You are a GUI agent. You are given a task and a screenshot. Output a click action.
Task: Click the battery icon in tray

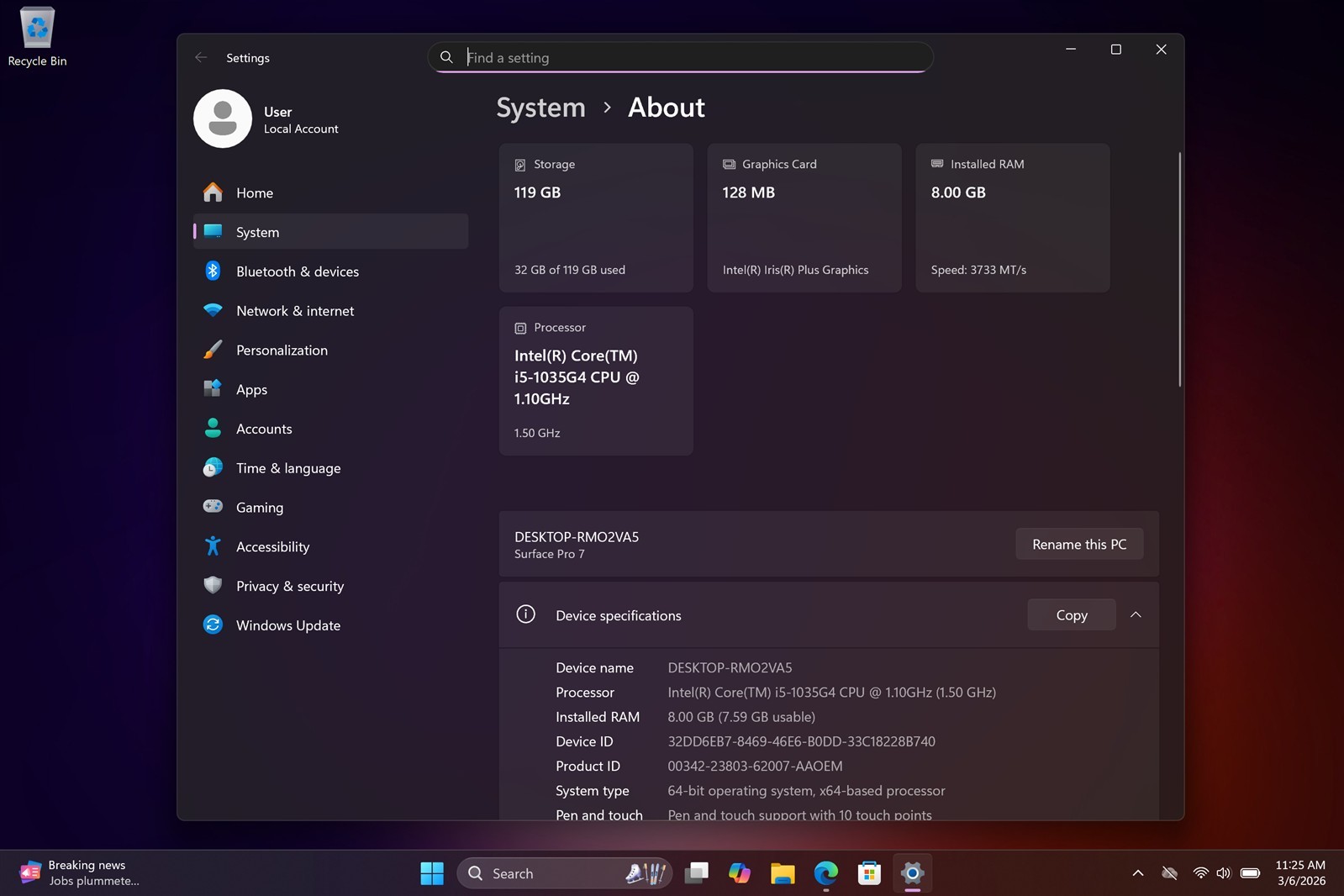point(1250,873)
